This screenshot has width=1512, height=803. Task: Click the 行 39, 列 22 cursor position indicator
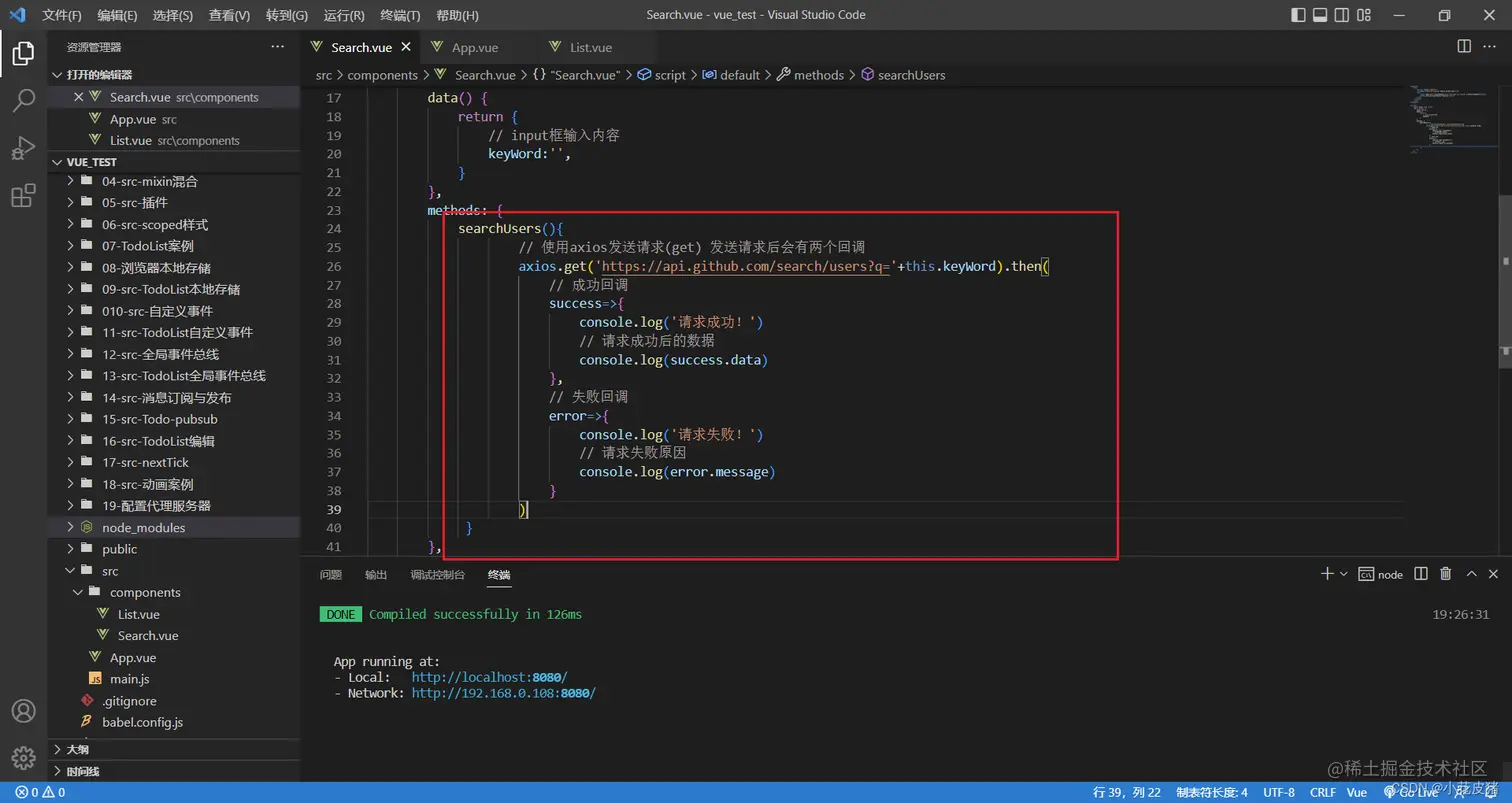[1127, 792]
